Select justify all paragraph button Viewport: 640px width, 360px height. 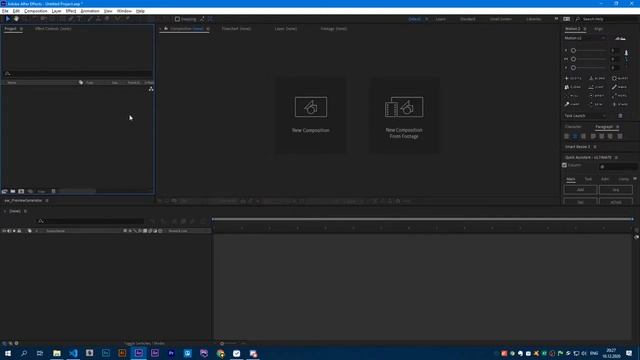click(x=620, y=136)
